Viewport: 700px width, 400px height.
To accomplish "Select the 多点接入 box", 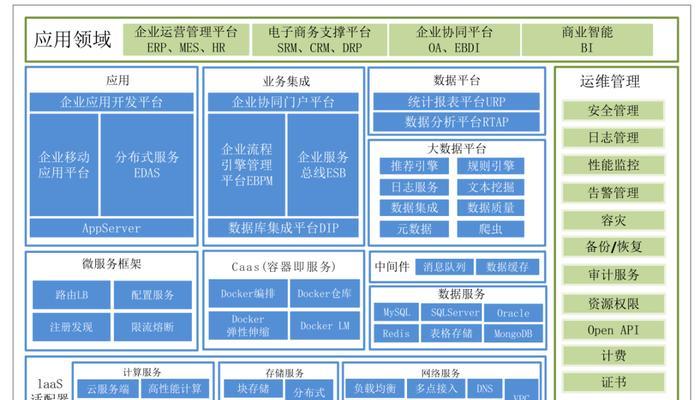I will click(x=436, y=389).
